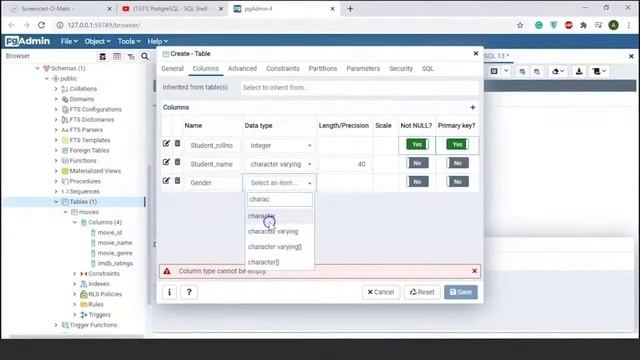This screenshot has width=640, height=360.
Task: Click the Inherited from table(s) select field
Action: [359, 87]
